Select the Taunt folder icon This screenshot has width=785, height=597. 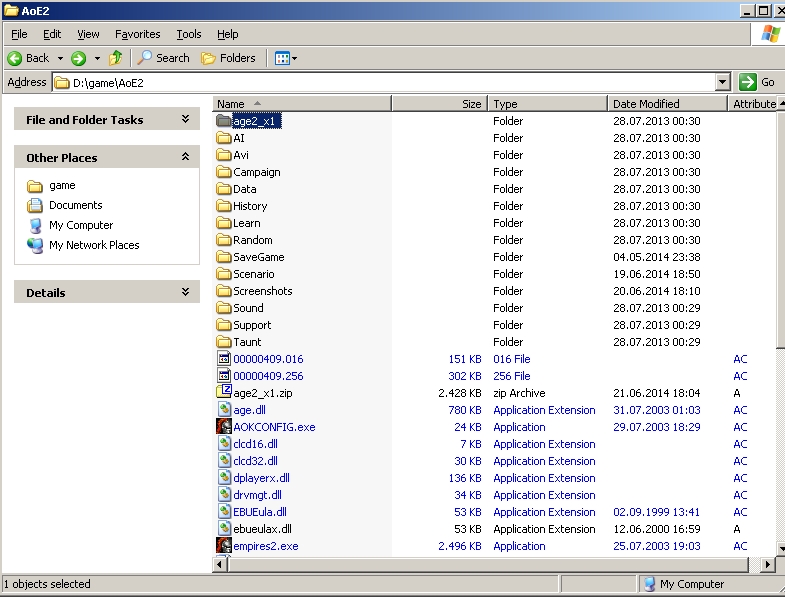coord(223,342)
